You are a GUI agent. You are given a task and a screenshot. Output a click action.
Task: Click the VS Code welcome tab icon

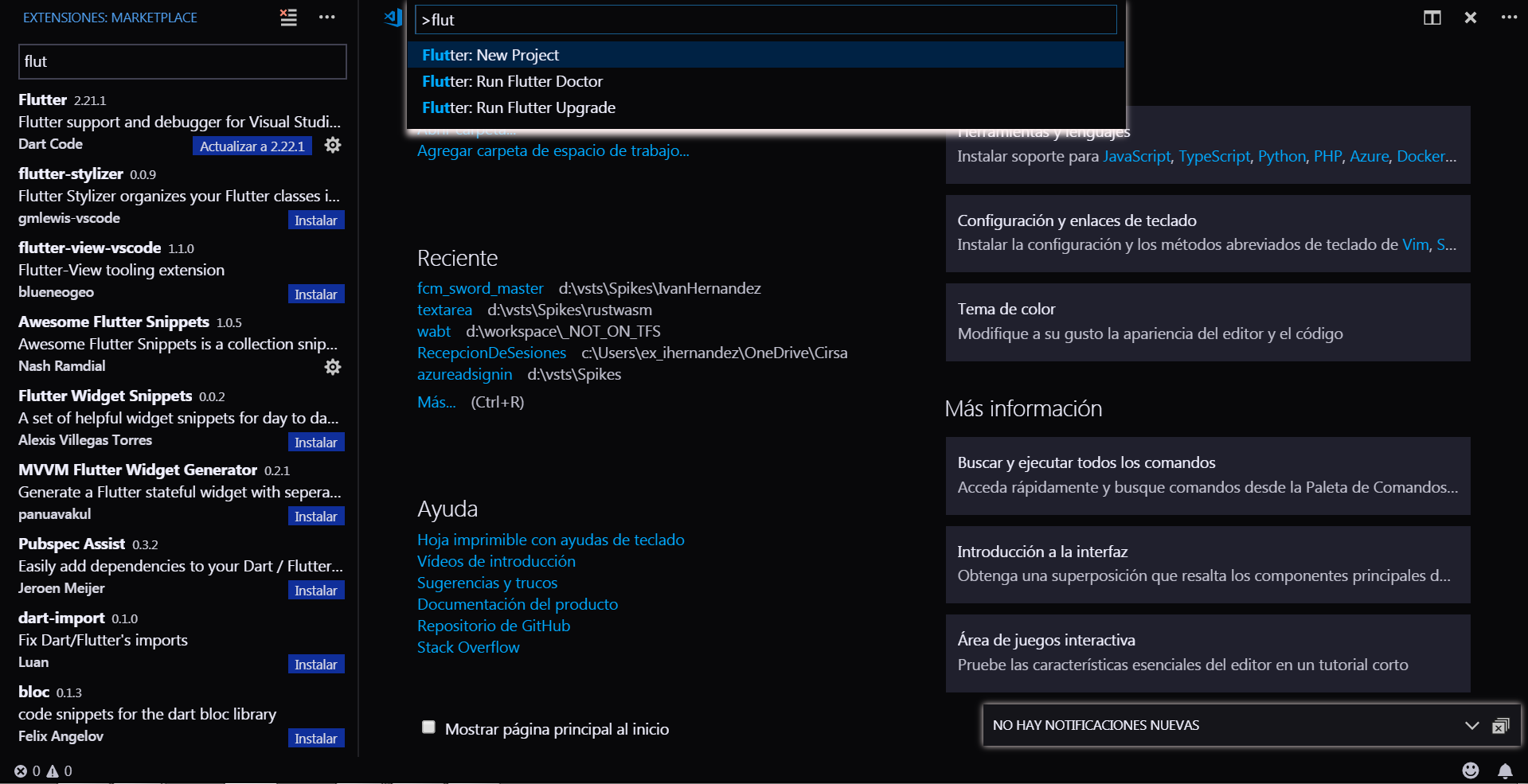click(393, 18)
